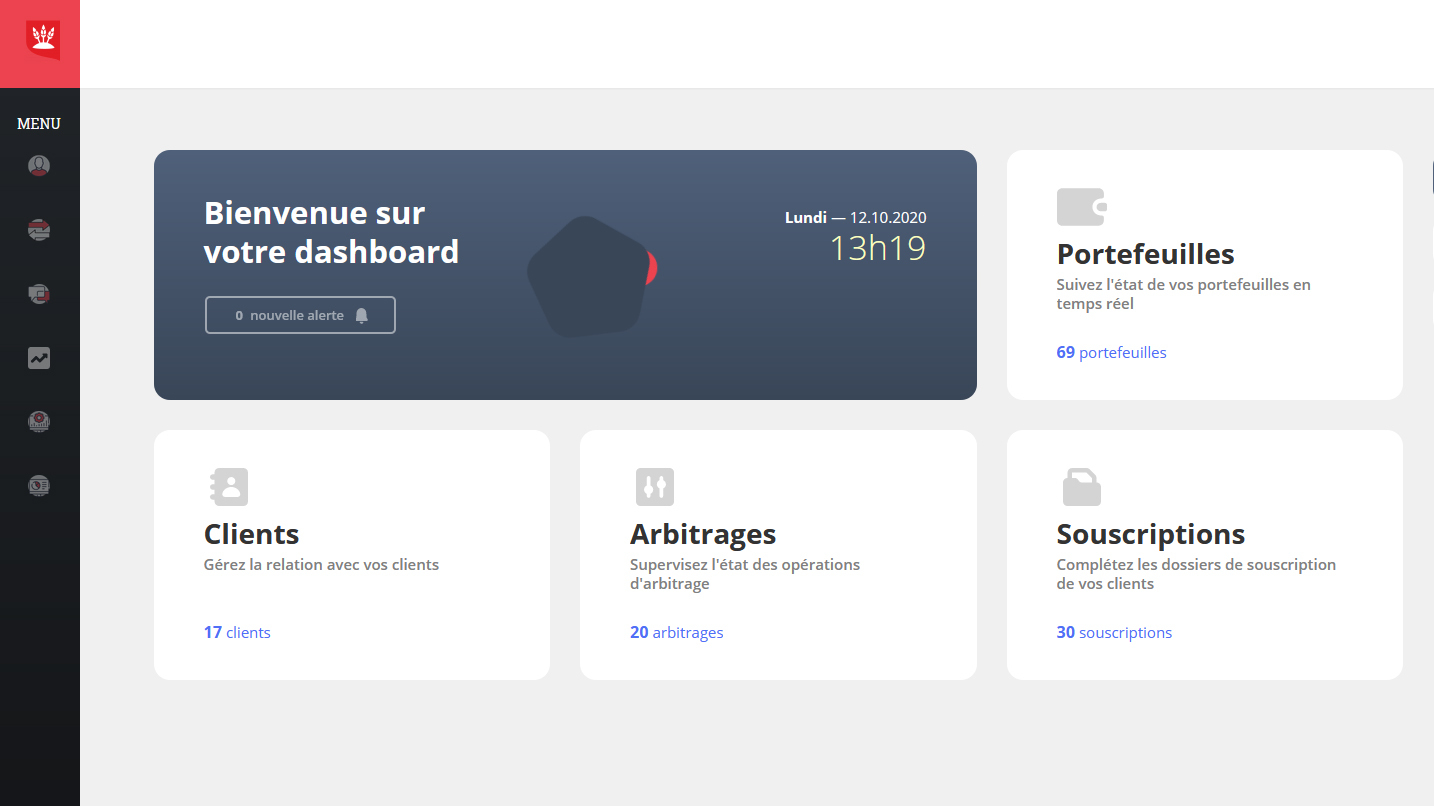Select the overlapping windows sidebar icon

pyautogui.click(x=39, y=294)
